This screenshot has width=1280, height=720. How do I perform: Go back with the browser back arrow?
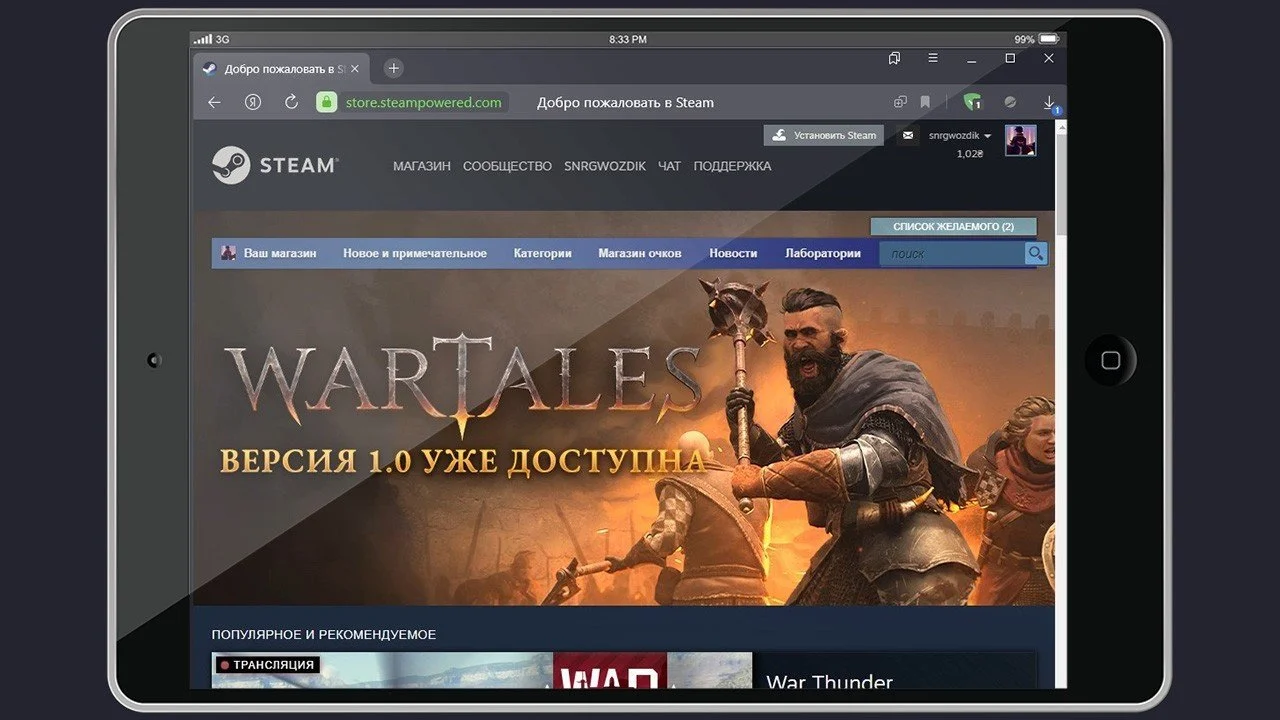[x=214, y=102]
